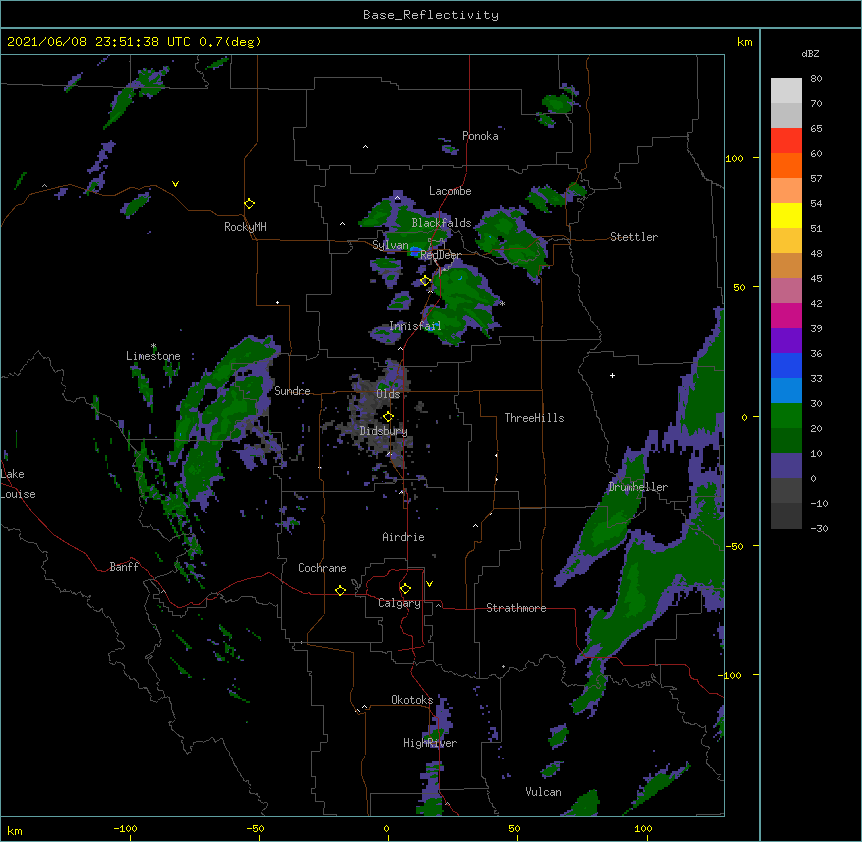This screenshot has width=862, height=842.
Task: Click the yellow diamond marker near Olds
Action: pyautogui.click(x=388, y=417)
